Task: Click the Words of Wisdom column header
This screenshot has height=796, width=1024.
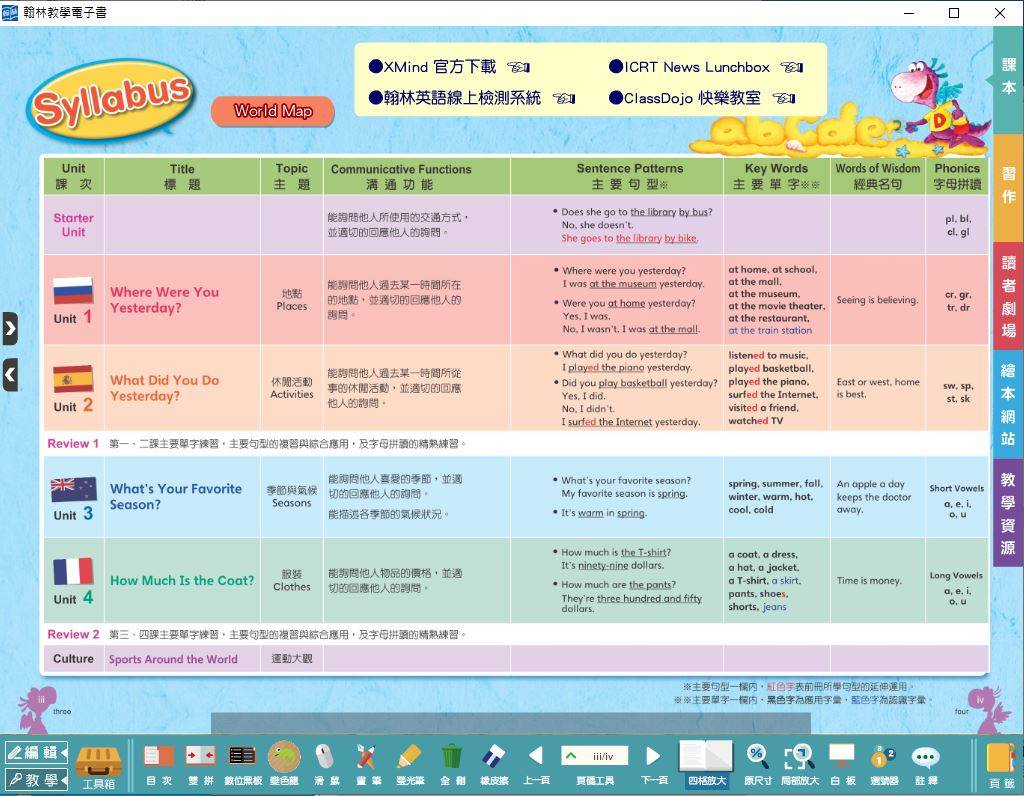Action: [x=878, y=176]
